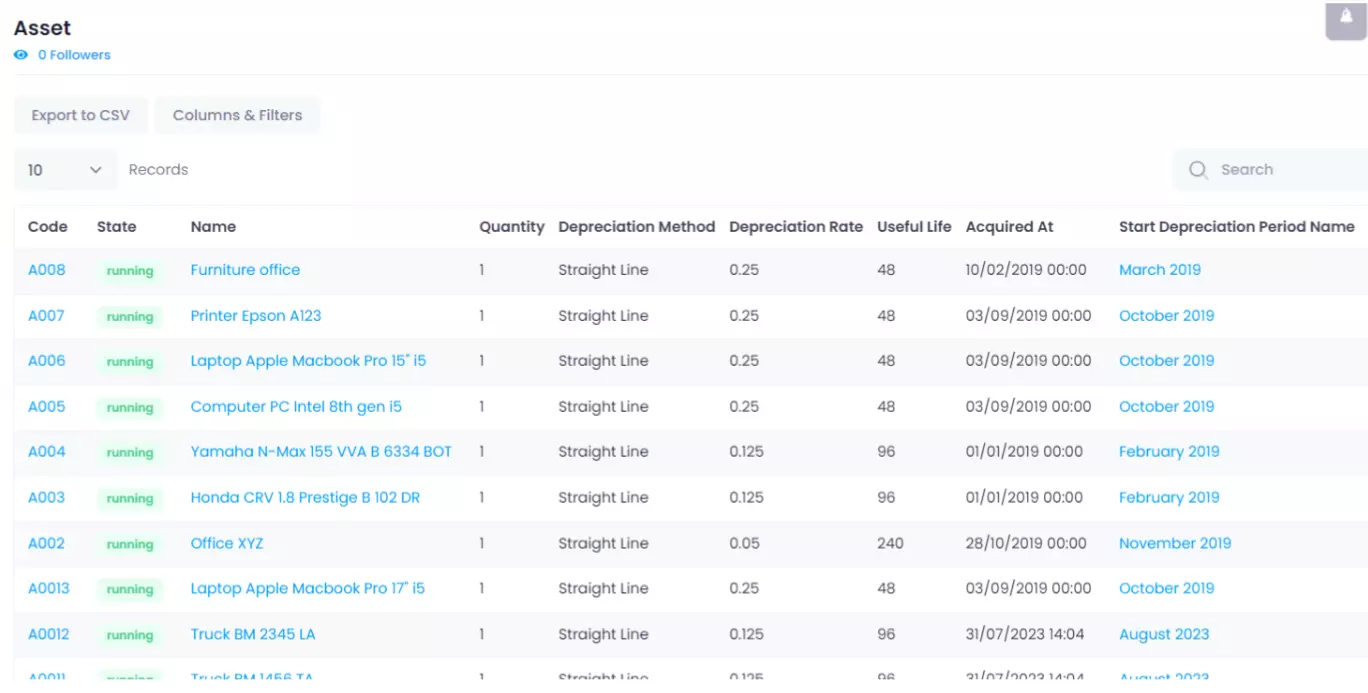Image resolution: width=1368 pixels, height=693 pixels.
Task: Open the Office XYZ asset
Action: (227, 544)
